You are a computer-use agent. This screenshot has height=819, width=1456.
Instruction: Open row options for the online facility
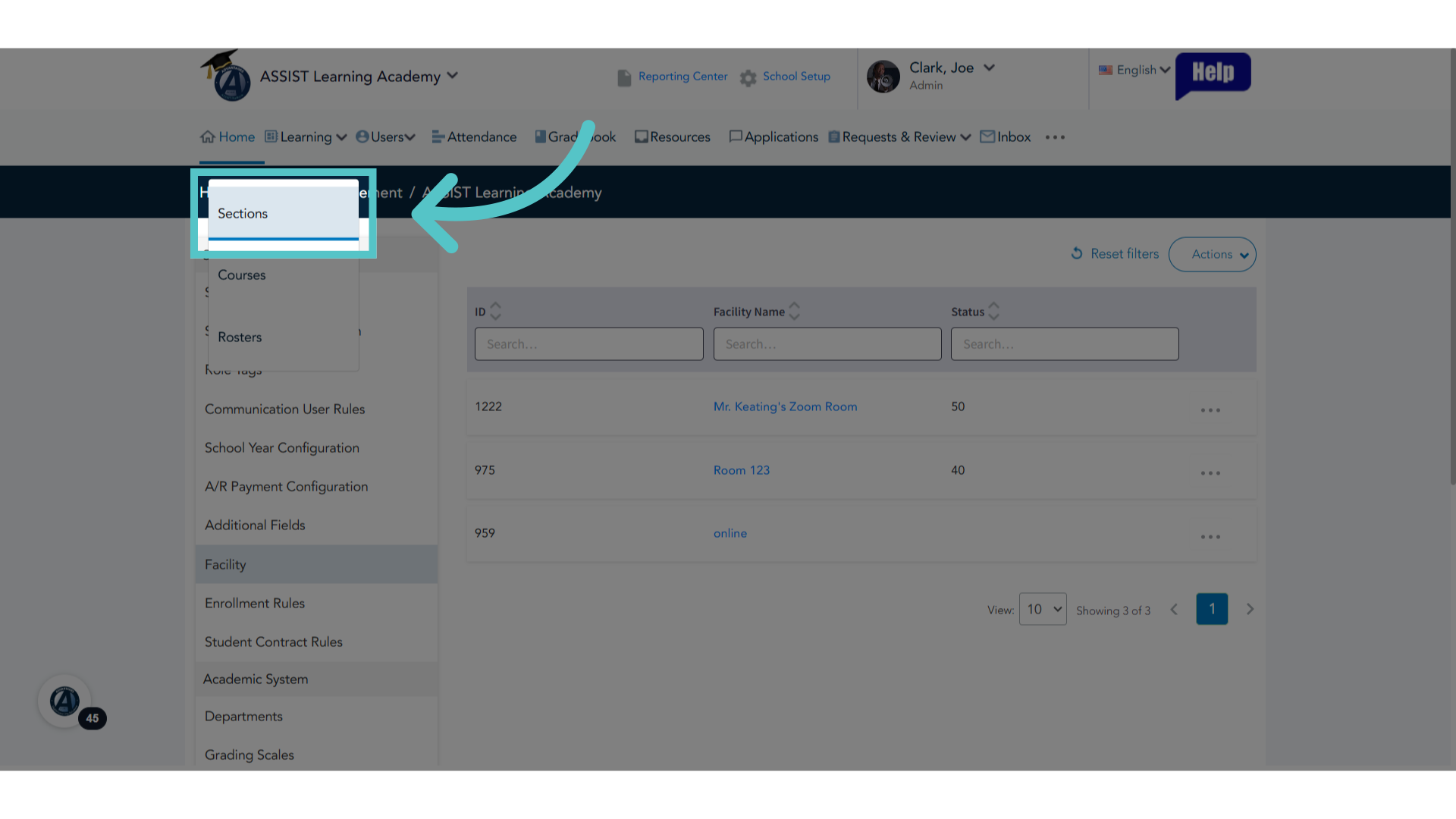click(x=1210, y=537)
